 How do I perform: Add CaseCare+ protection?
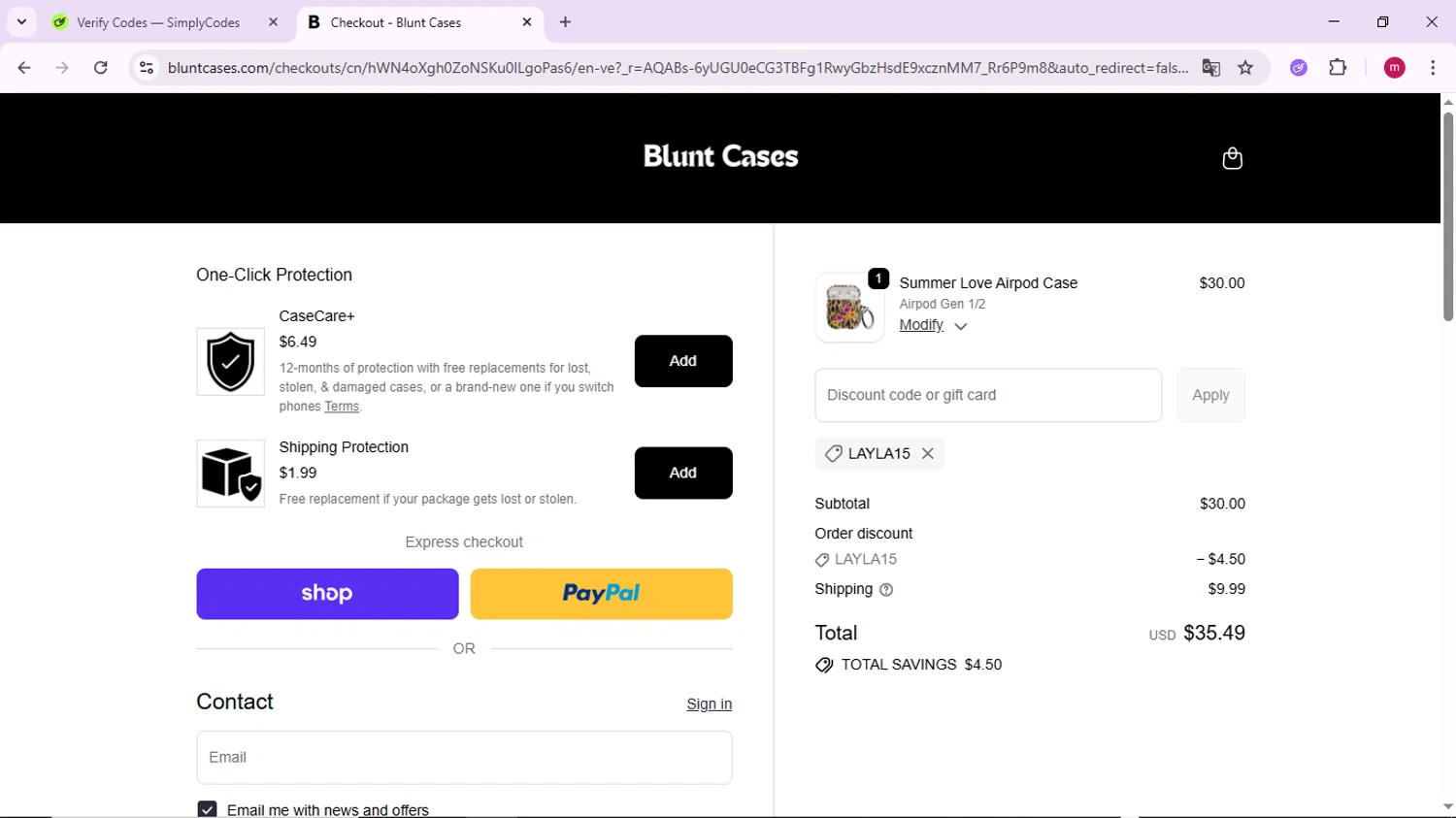pyautogui.click(x=683, y=361)
